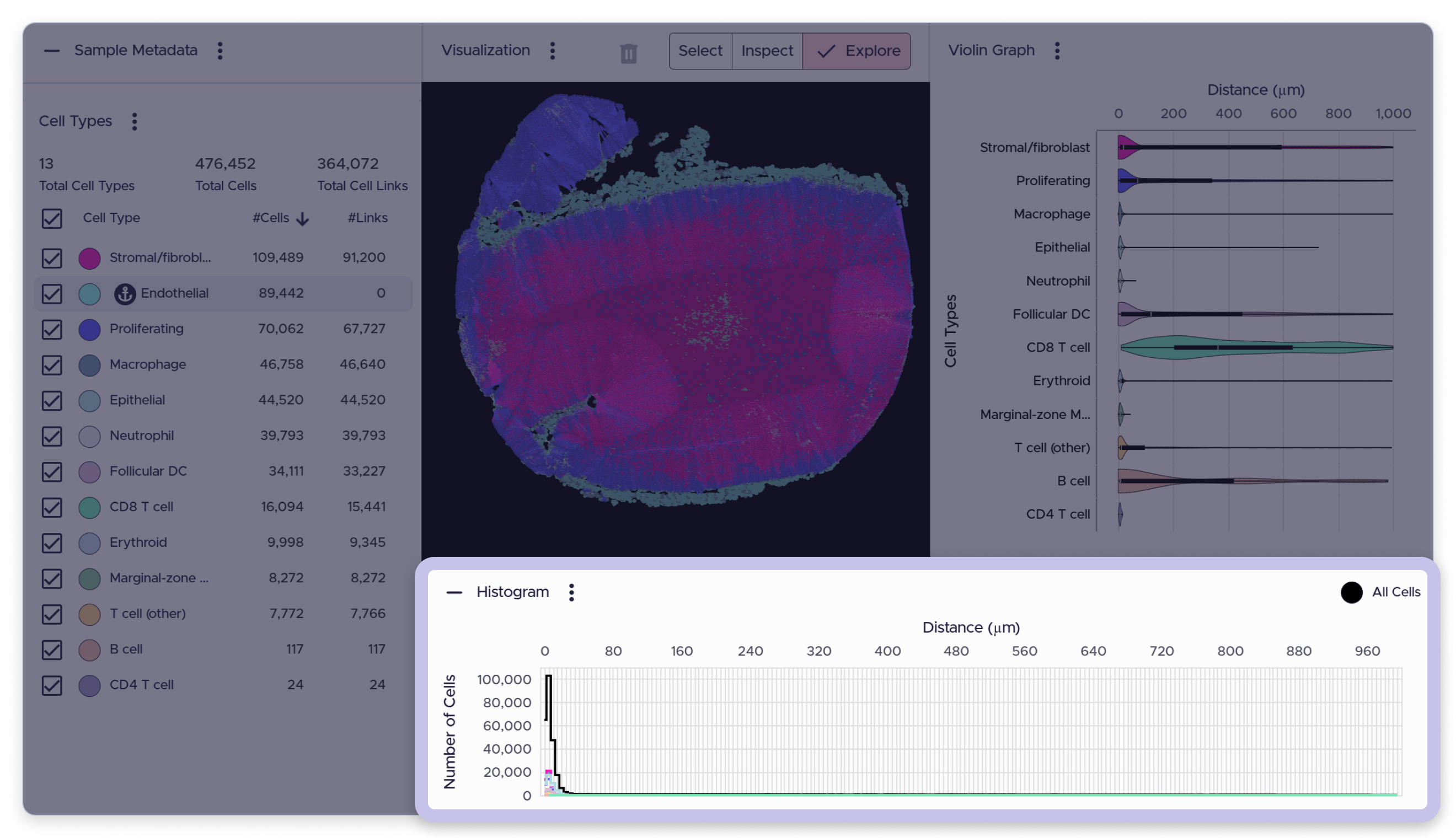The width and height of the screenshot is (1456, 838).
Task: Open Histogram three-dot menu
Action: pyautogui.click(x=571, y=592)
